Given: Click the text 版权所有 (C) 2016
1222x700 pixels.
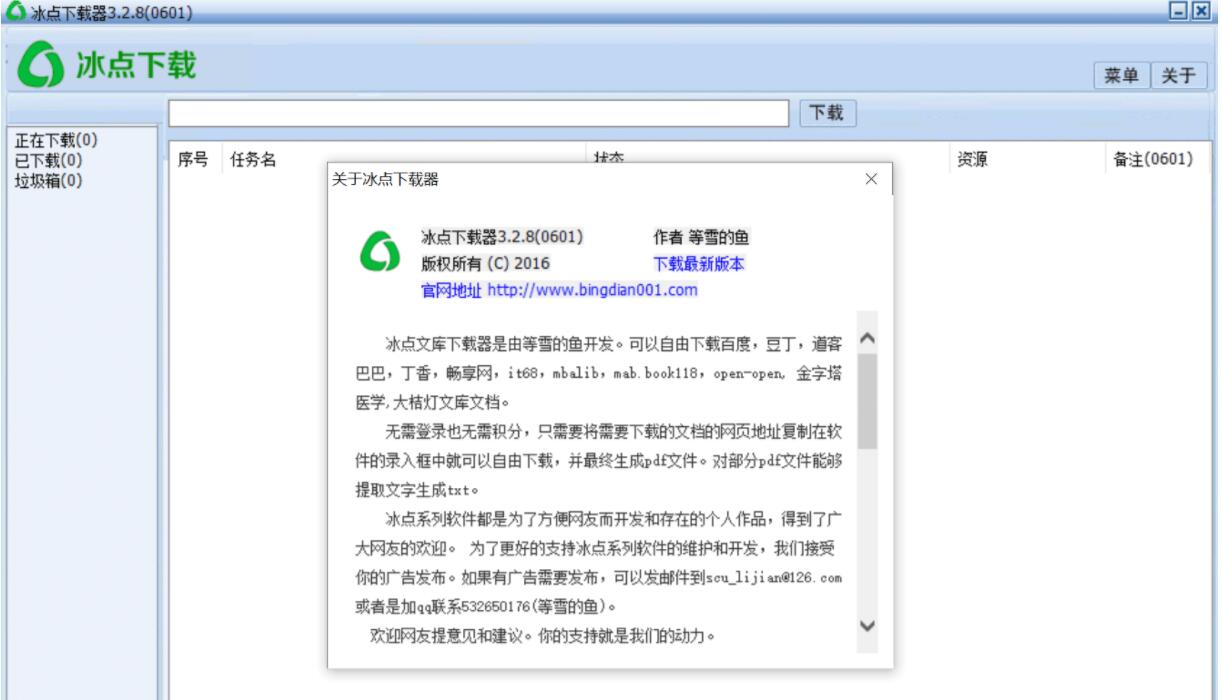Looking at the screenshot, I should click(485, 264).
